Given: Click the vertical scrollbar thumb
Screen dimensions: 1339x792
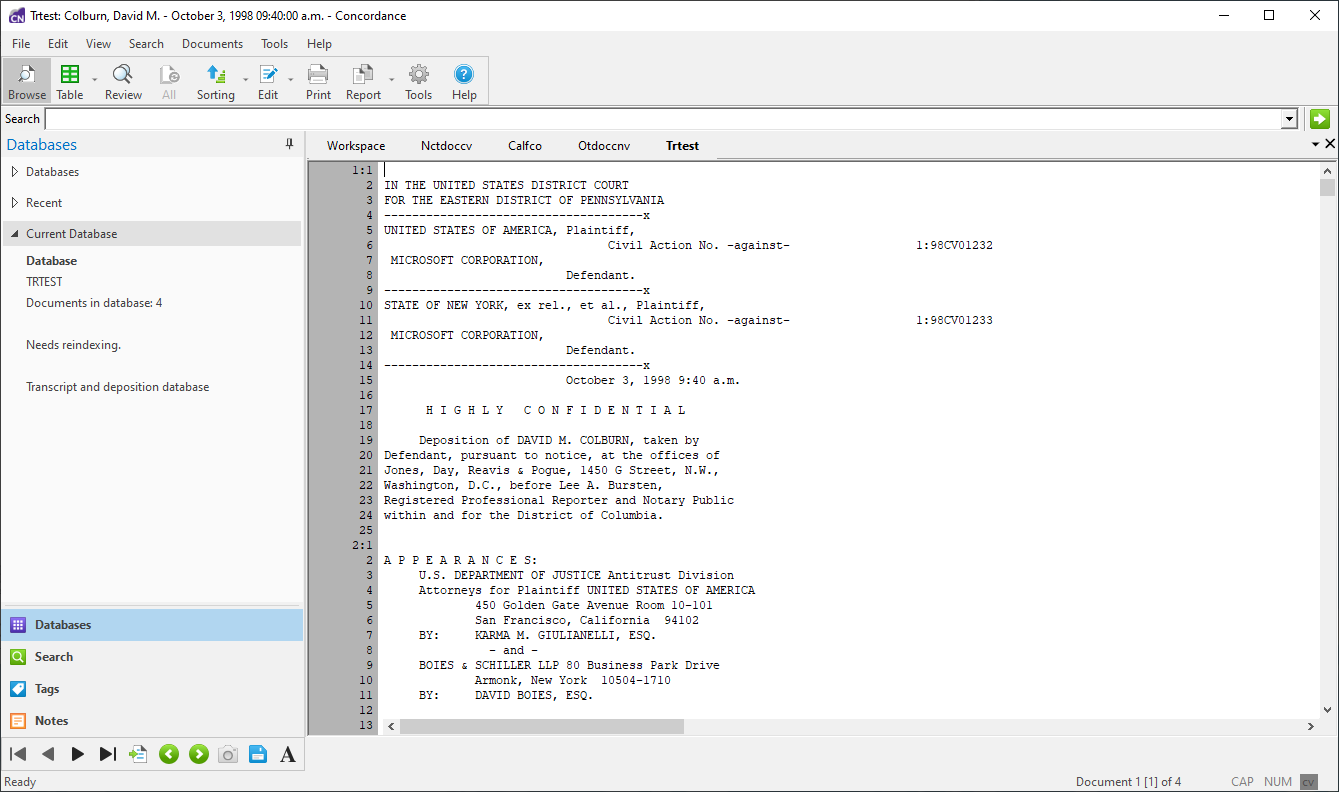Looking at the screenshot, I should (1327, 188).
